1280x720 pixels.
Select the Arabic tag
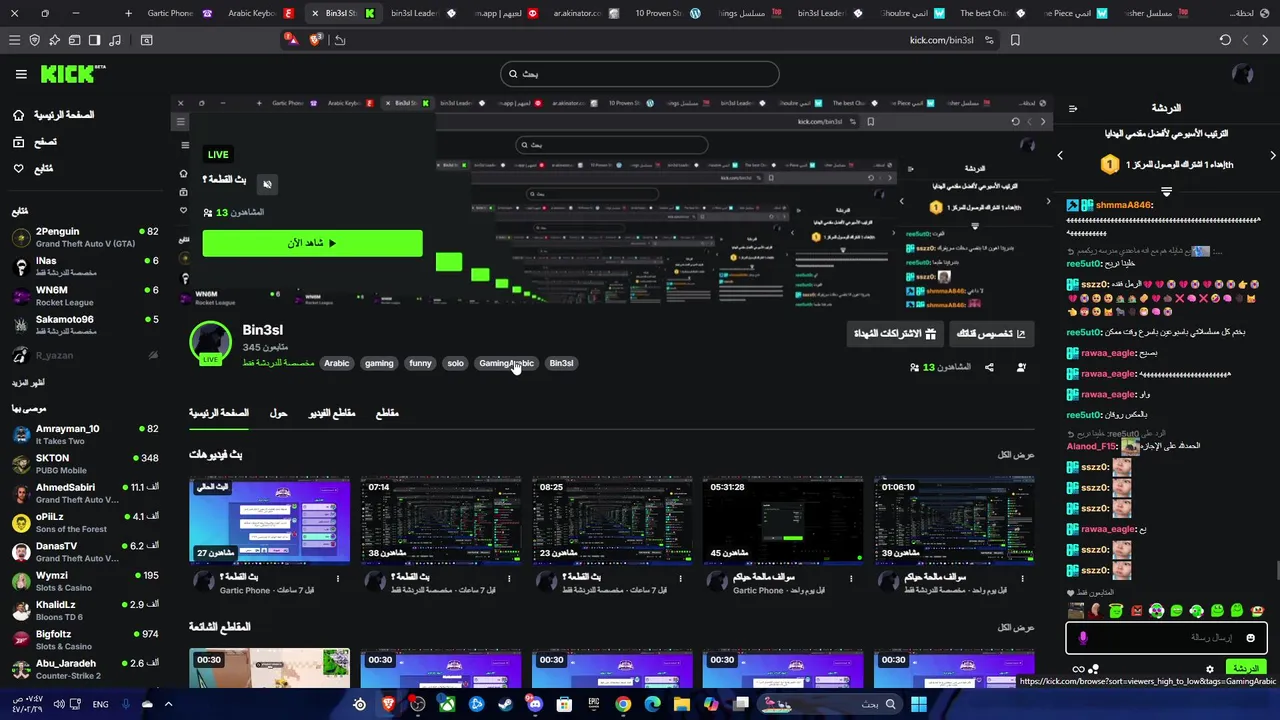tap(336, 363)
